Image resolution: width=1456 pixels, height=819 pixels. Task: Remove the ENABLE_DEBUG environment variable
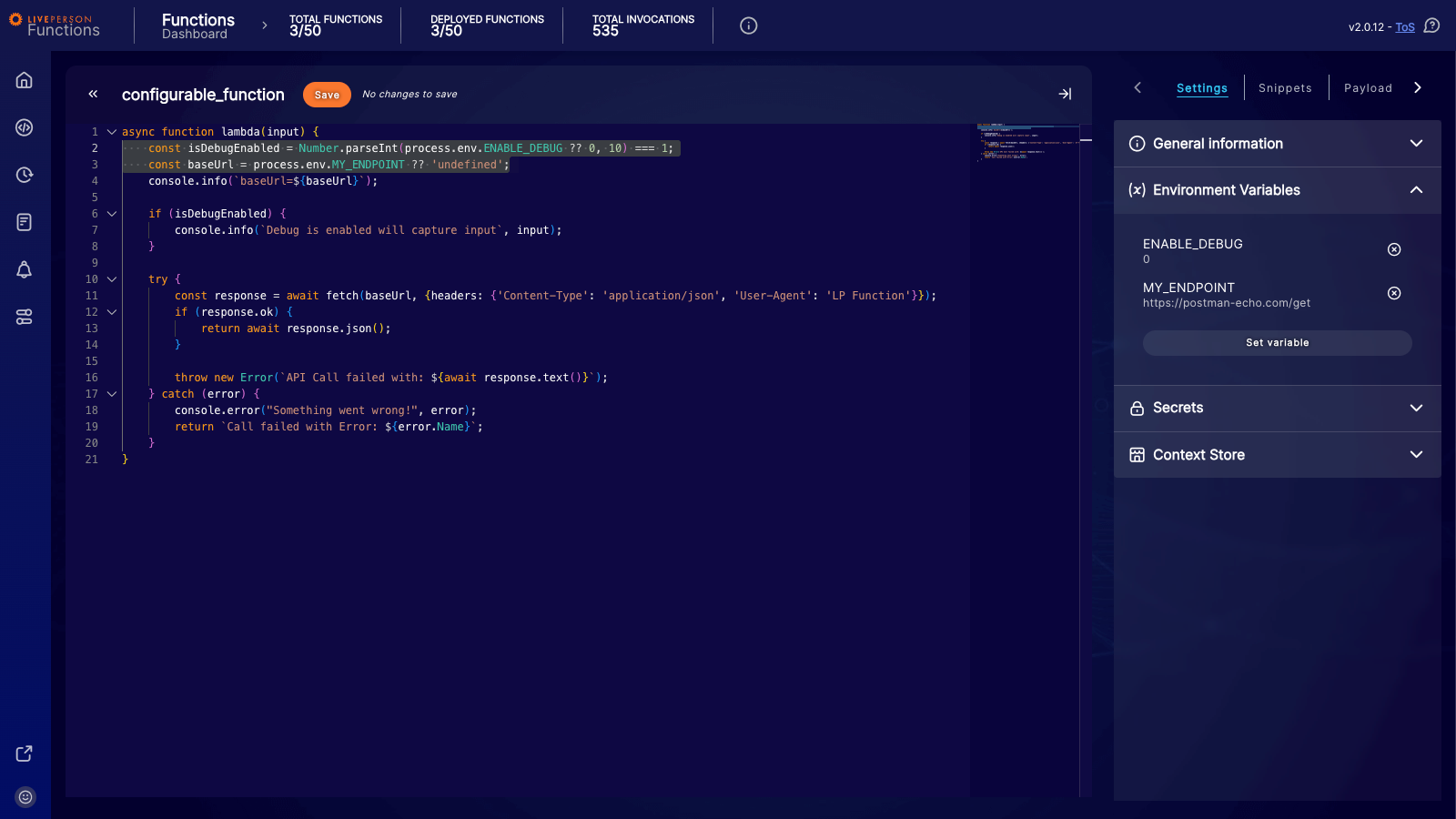pos(1394,248)
